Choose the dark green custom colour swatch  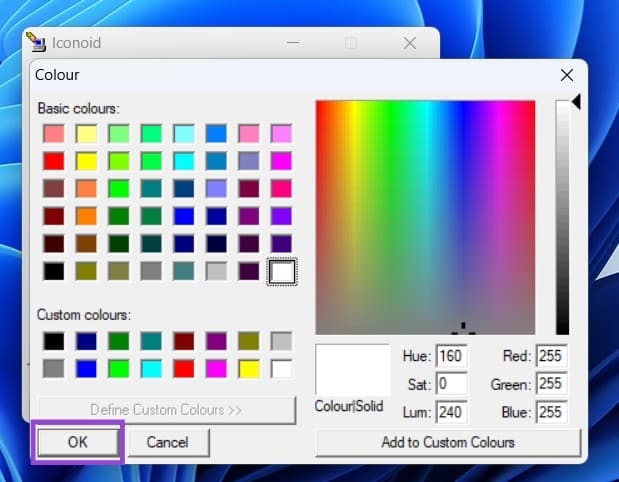tap(118, 341)
